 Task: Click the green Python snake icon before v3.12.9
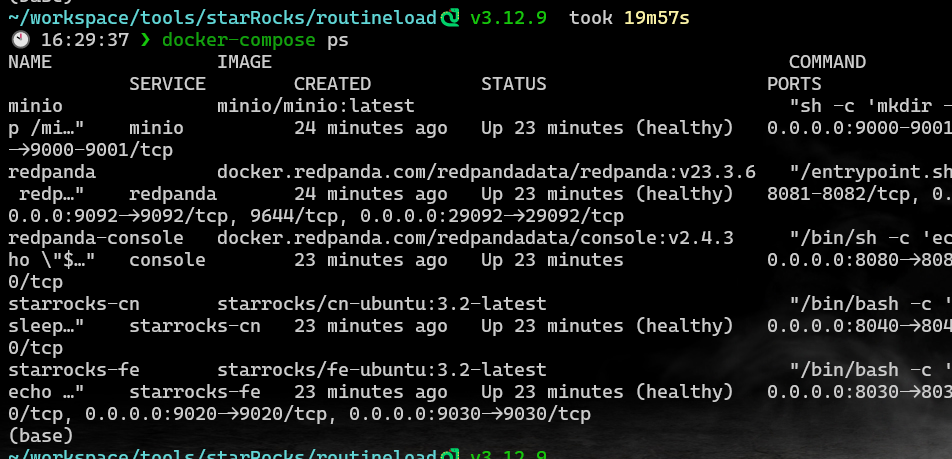450,18
